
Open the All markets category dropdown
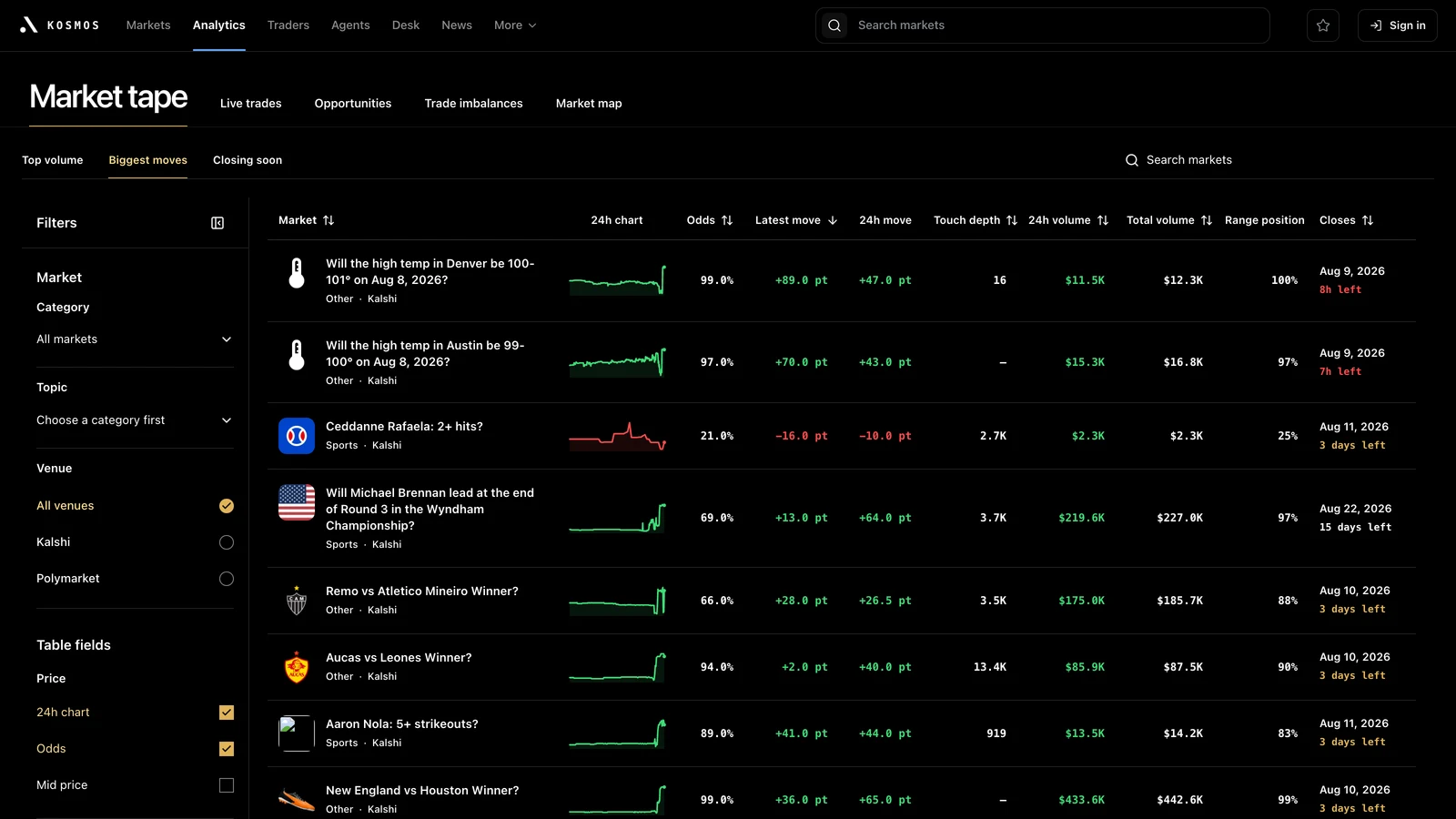[135, 339]
